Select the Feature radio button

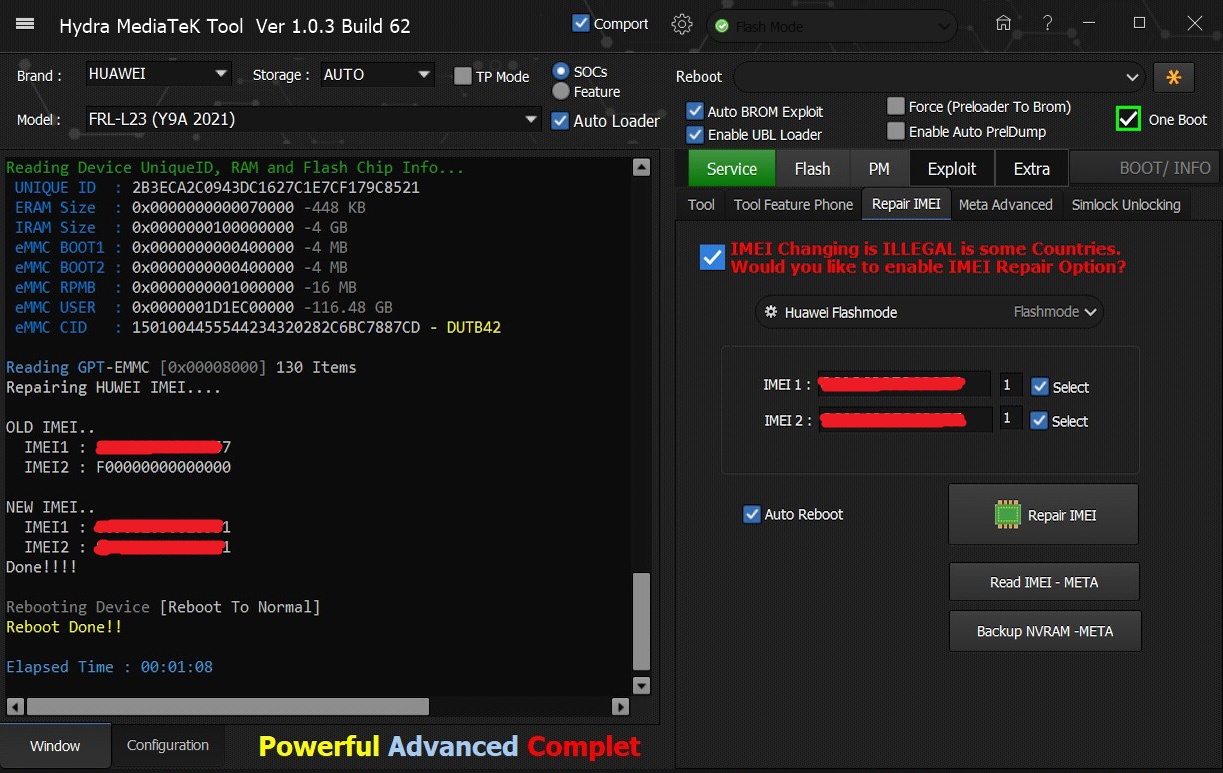[561, 91]
